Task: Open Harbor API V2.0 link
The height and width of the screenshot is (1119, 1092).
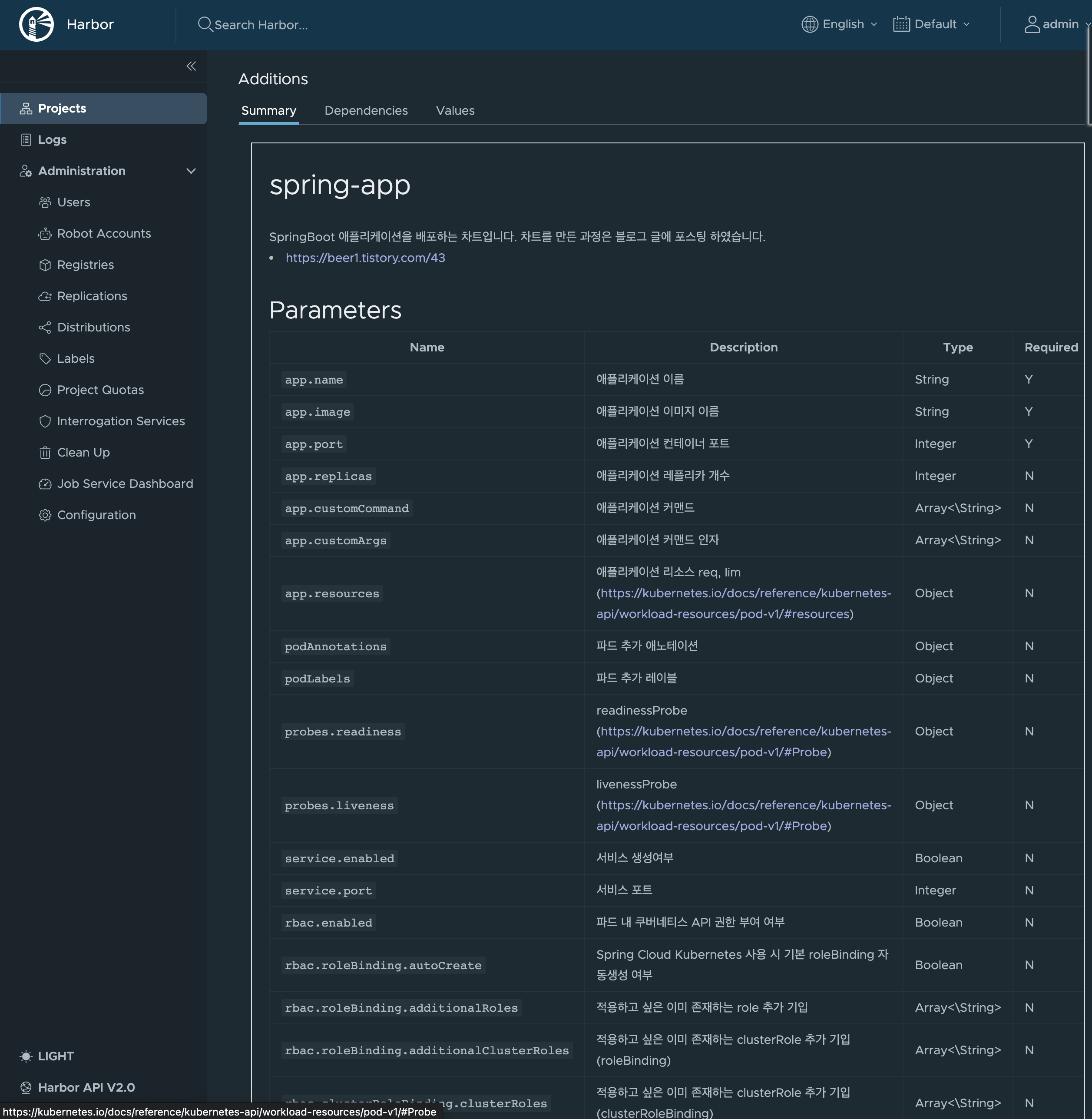Action: click(x=86, y=1087)
